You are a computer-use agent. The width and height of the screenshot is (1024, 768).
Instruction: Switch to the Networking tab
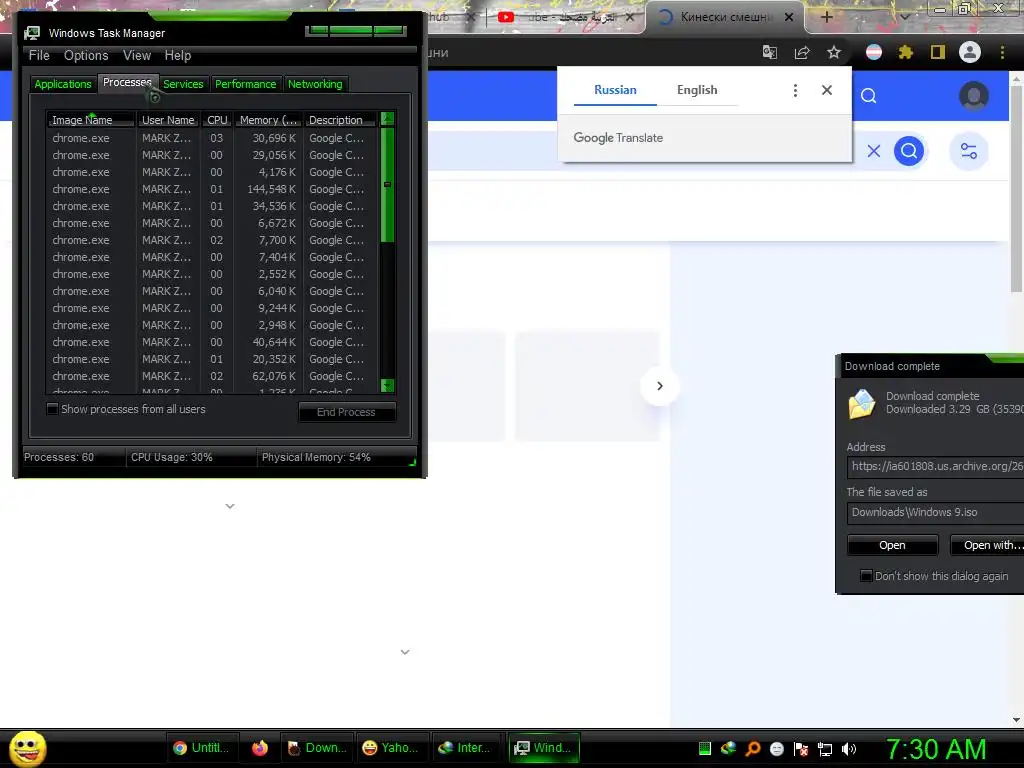pyautogui.click(x=315, y=84)
